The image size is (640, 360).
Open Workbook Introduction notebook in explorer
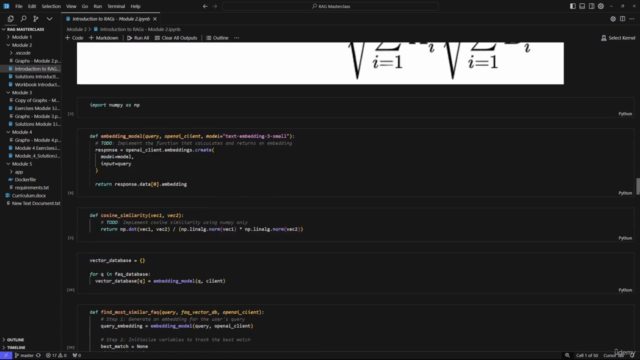37,84
